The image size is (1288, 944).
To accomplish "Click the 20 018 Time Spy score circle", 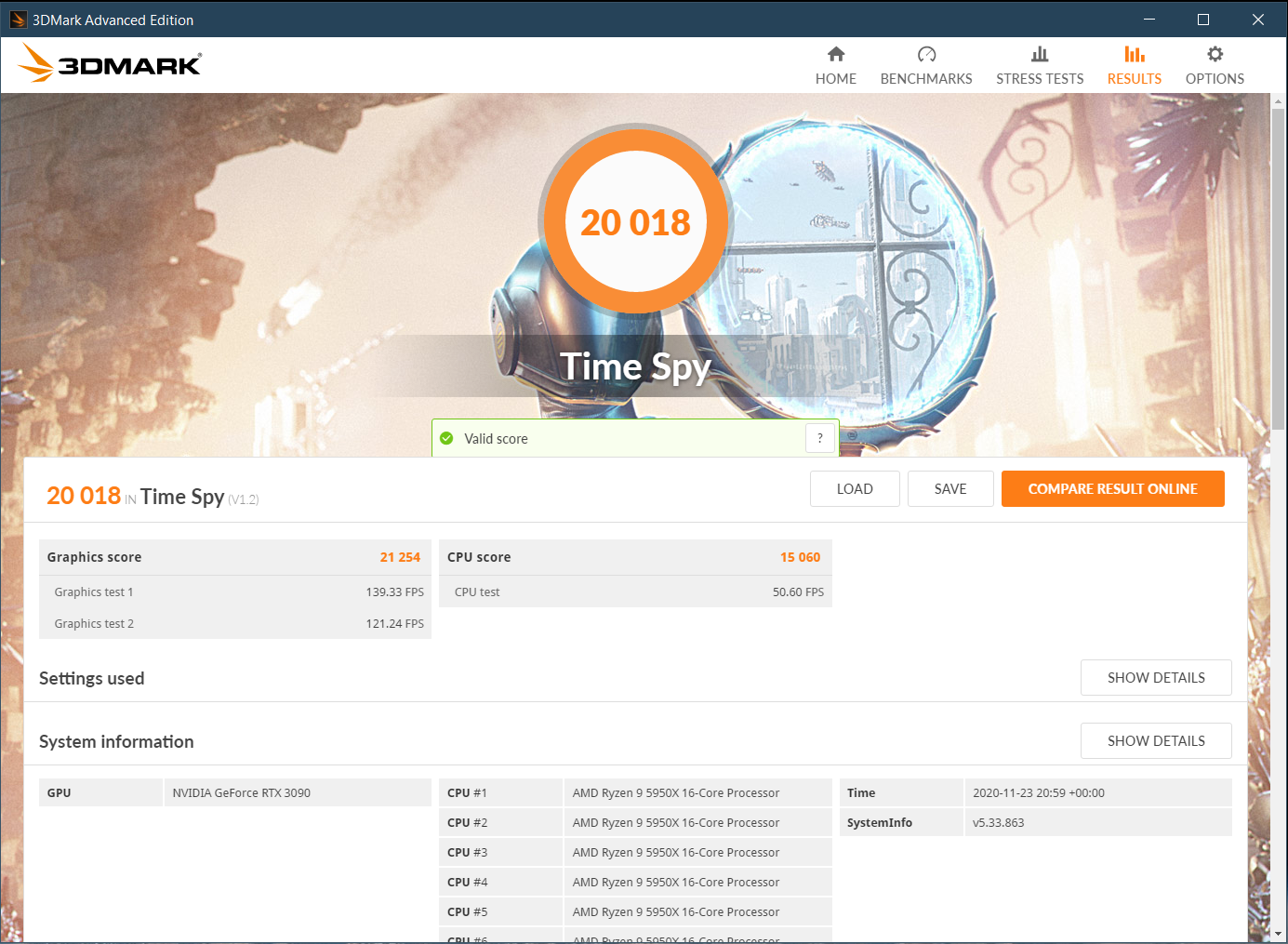I will [636, 221].
